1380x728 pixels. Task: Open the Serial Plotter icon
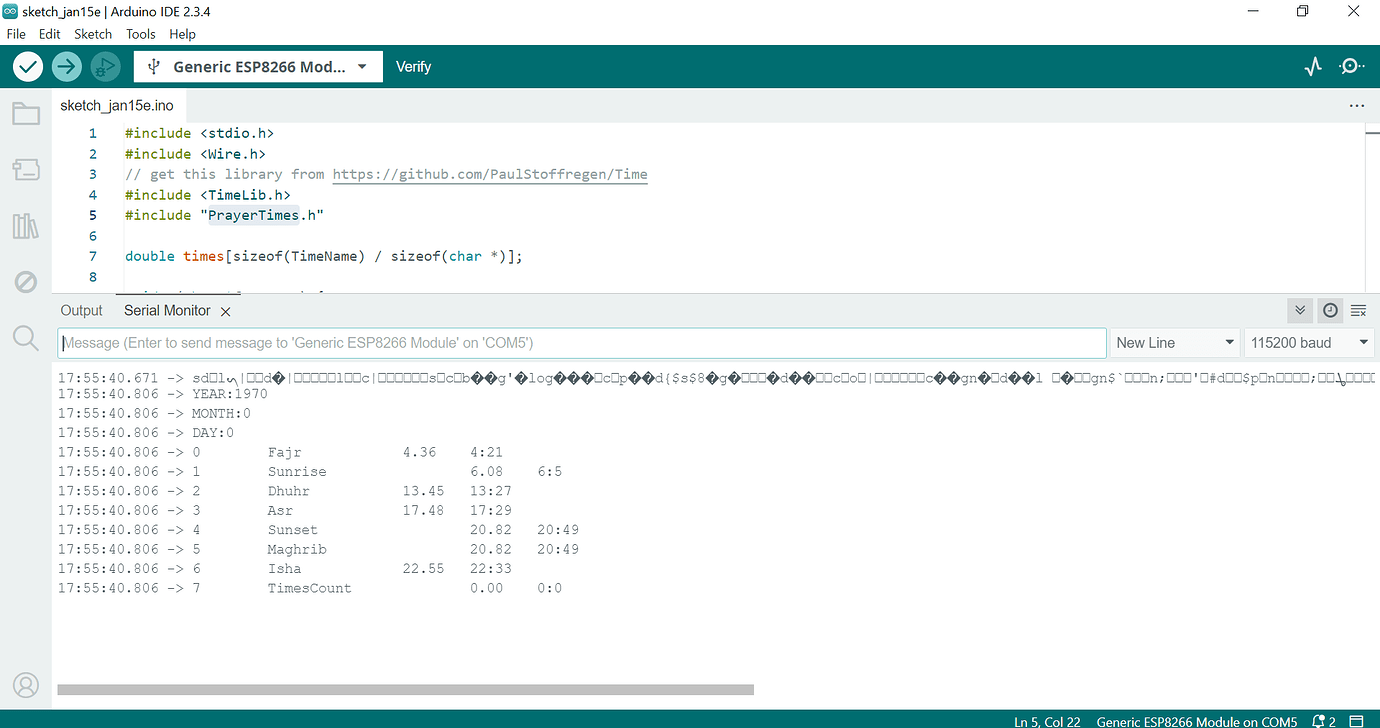1312,66
